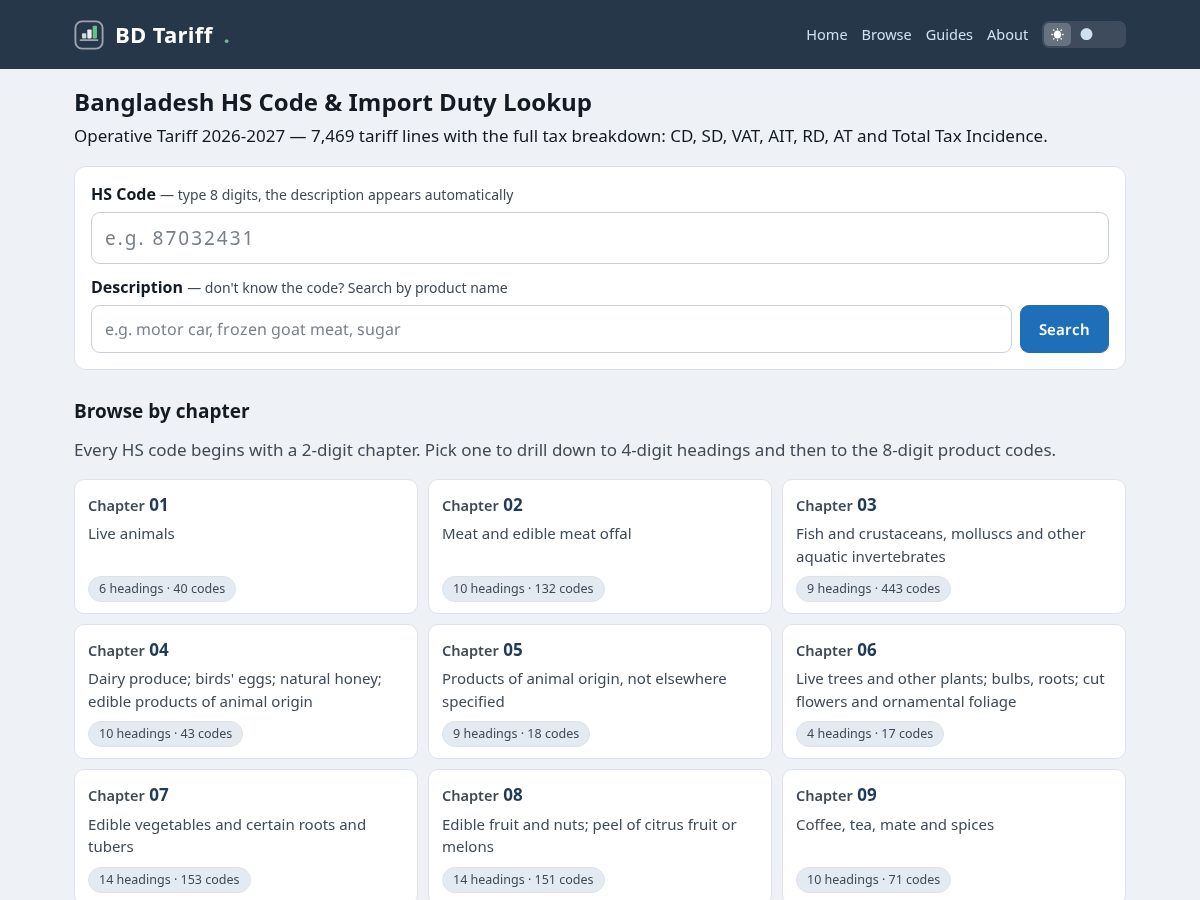Click the 'HS Code' field label
The width and height of the screenshot is (1200, 900).
click(123, 194)
